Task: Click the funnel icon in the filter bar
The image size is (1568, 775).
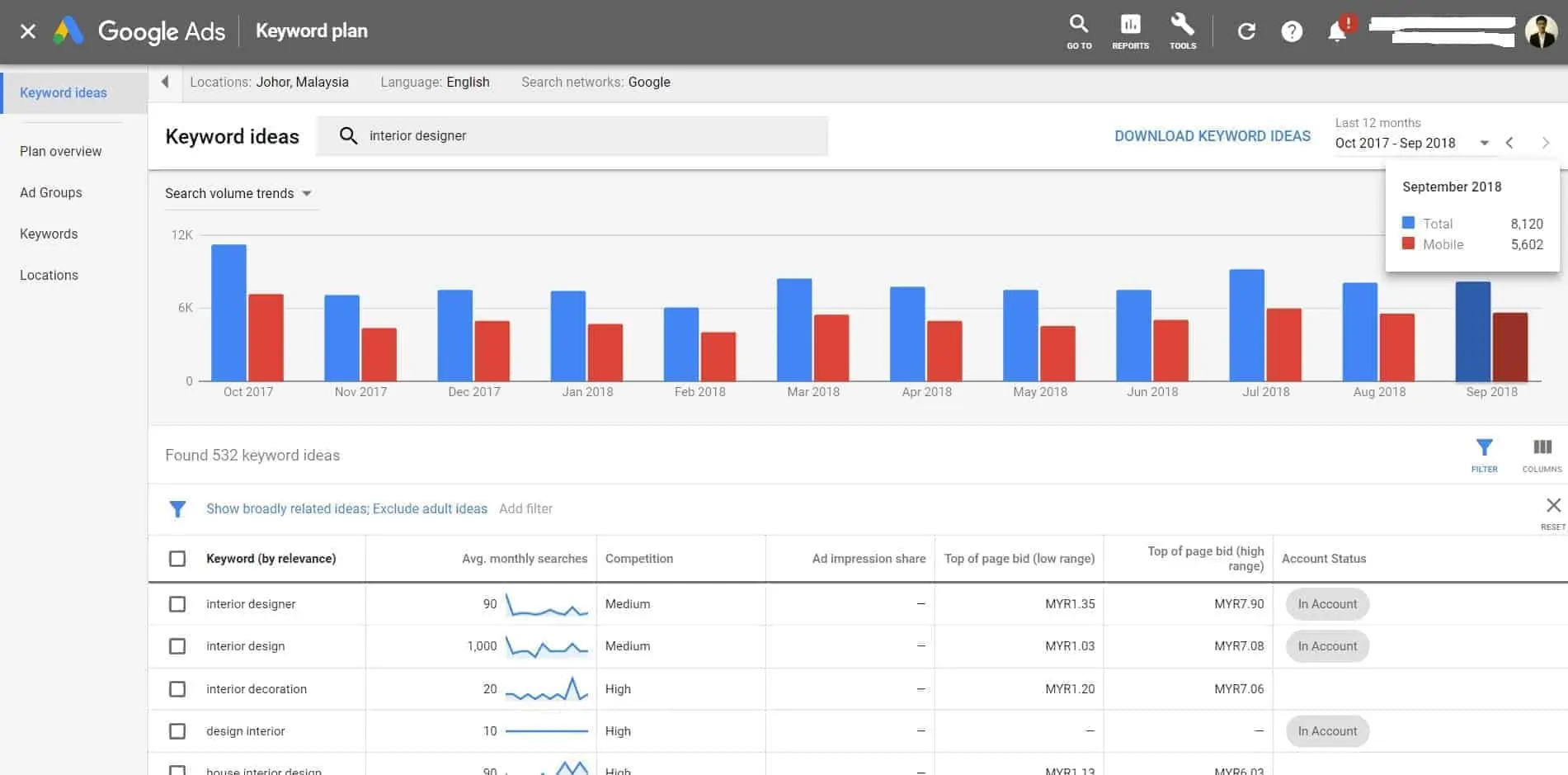Action: pos(177,509)
